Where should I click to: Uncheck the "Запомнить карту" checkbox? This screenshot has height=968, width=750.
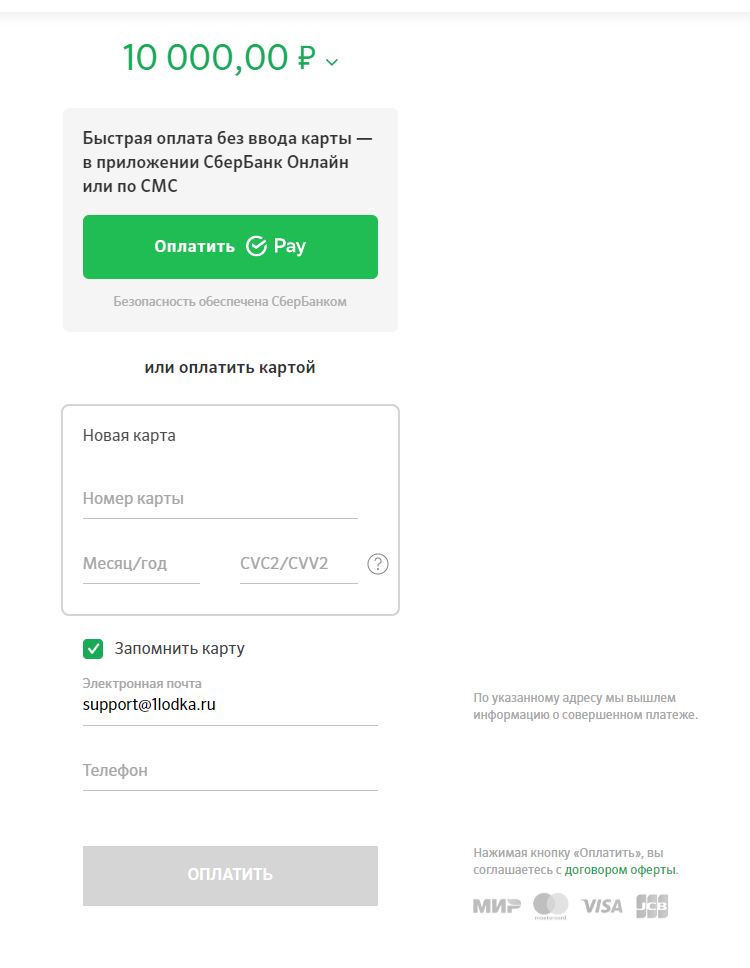click(93, 649)
